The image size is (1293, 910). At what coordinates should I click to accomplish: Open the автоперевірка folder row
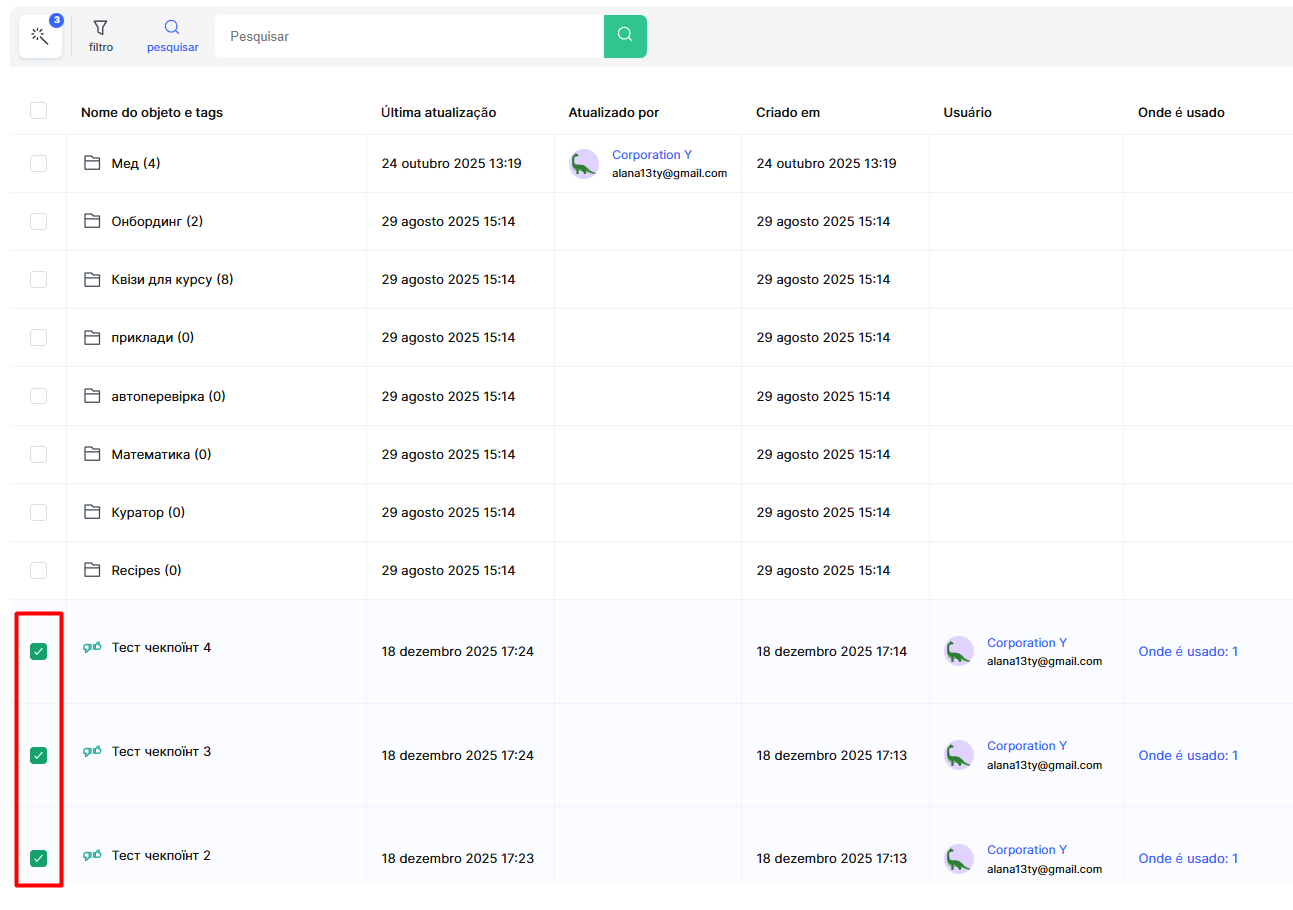pyautogui.click(x=167, y=396)
